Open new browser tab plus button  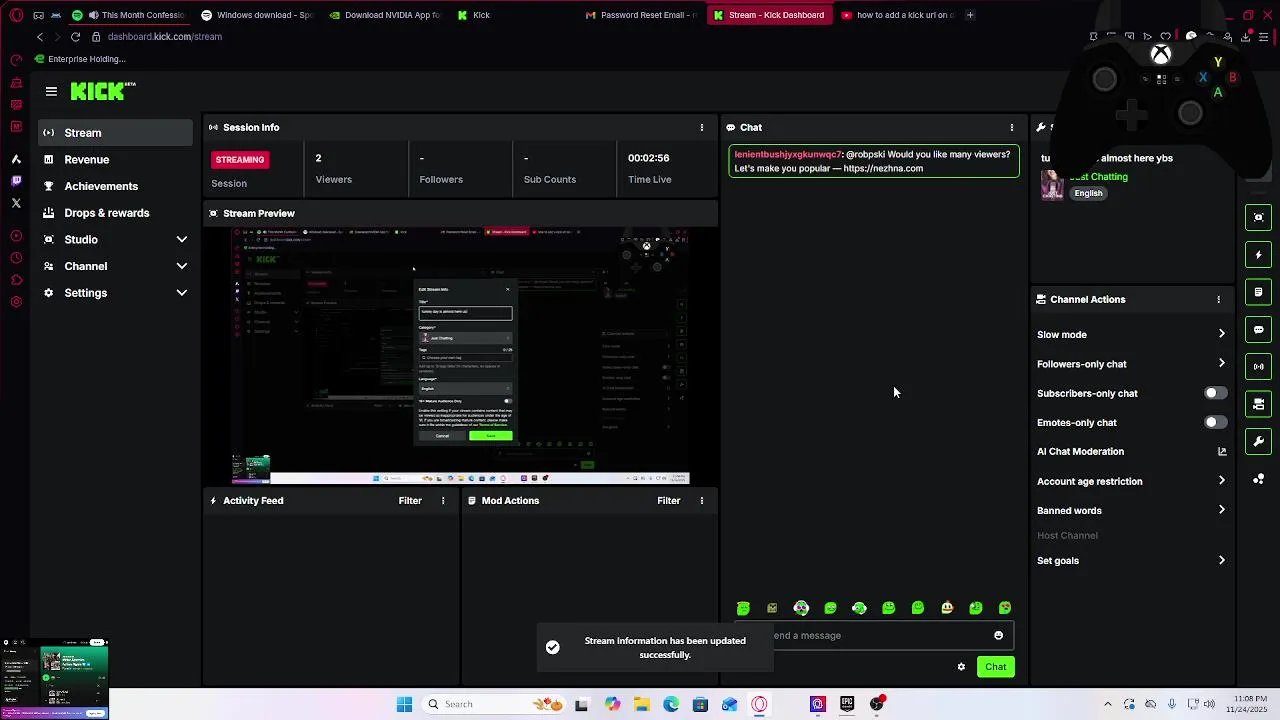tap(970, 15)
